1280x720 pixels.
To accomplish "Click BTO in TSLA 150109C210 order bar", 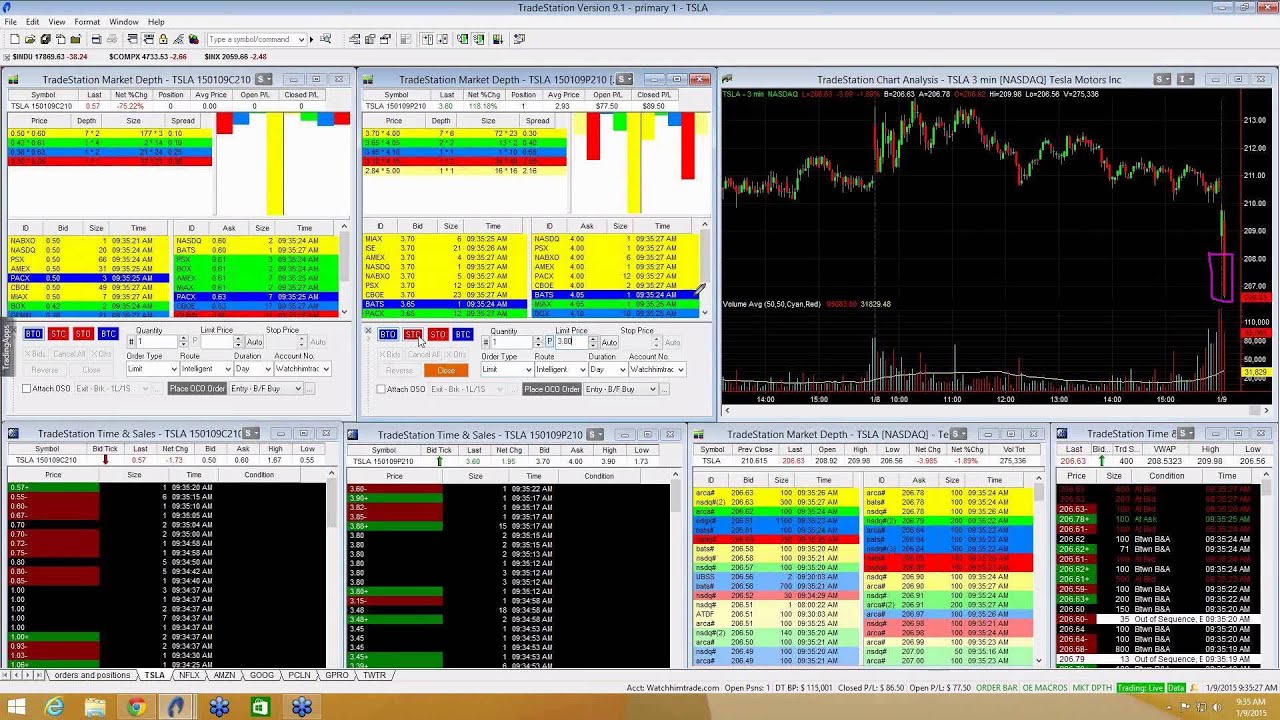I will pyautogui.click(x=33, y=334).
